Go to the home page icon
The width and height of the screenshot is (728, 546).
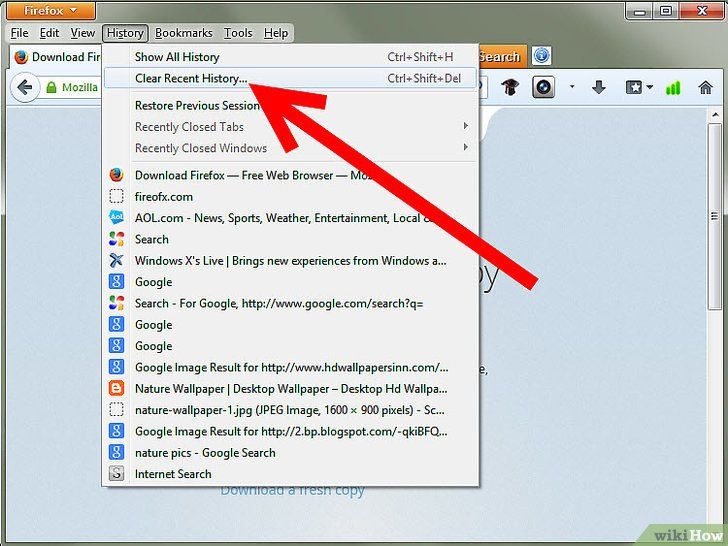(x=705, y=87)
